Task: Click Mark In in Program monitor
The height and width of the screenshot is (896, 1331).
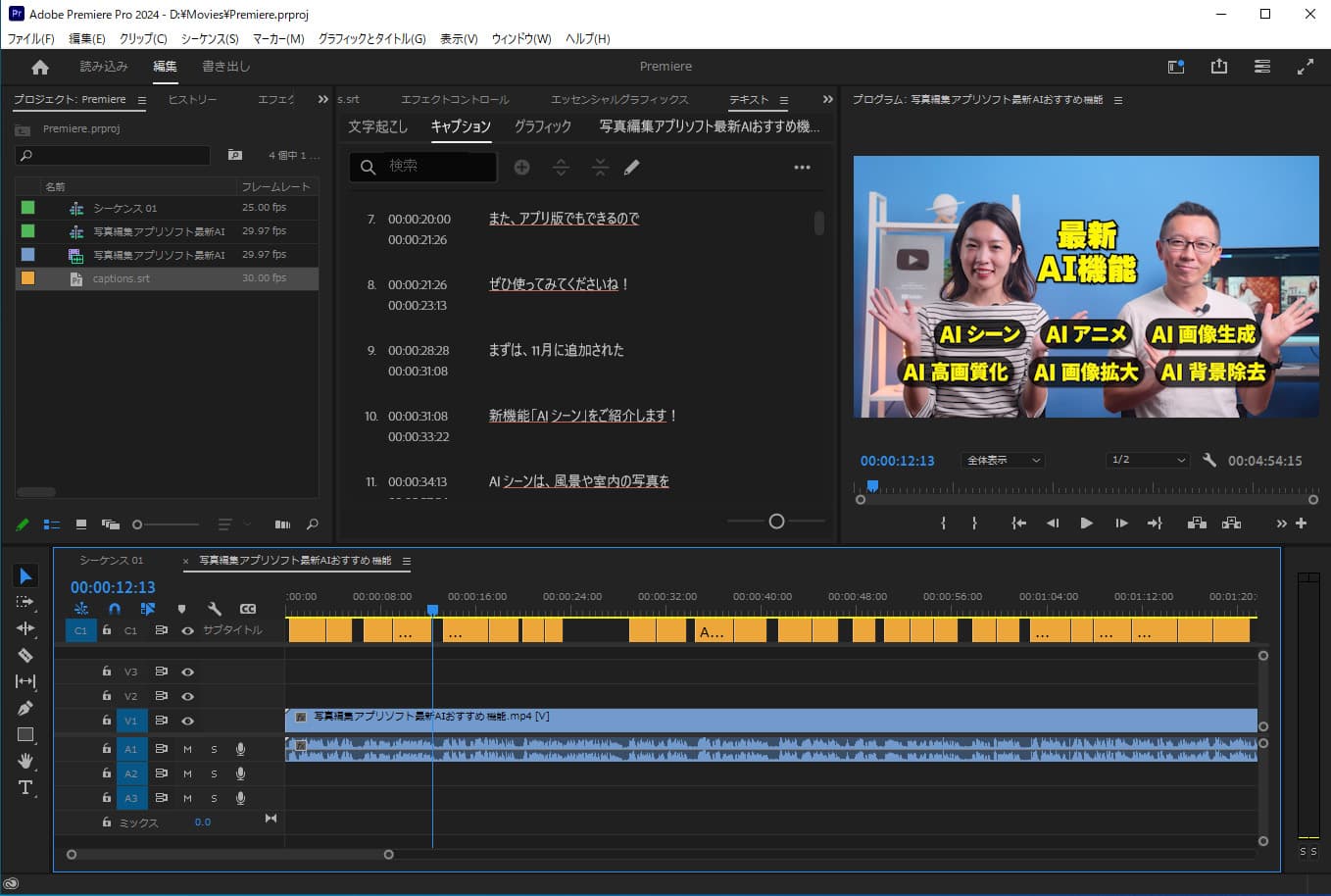Action: (x=943, y=523)
